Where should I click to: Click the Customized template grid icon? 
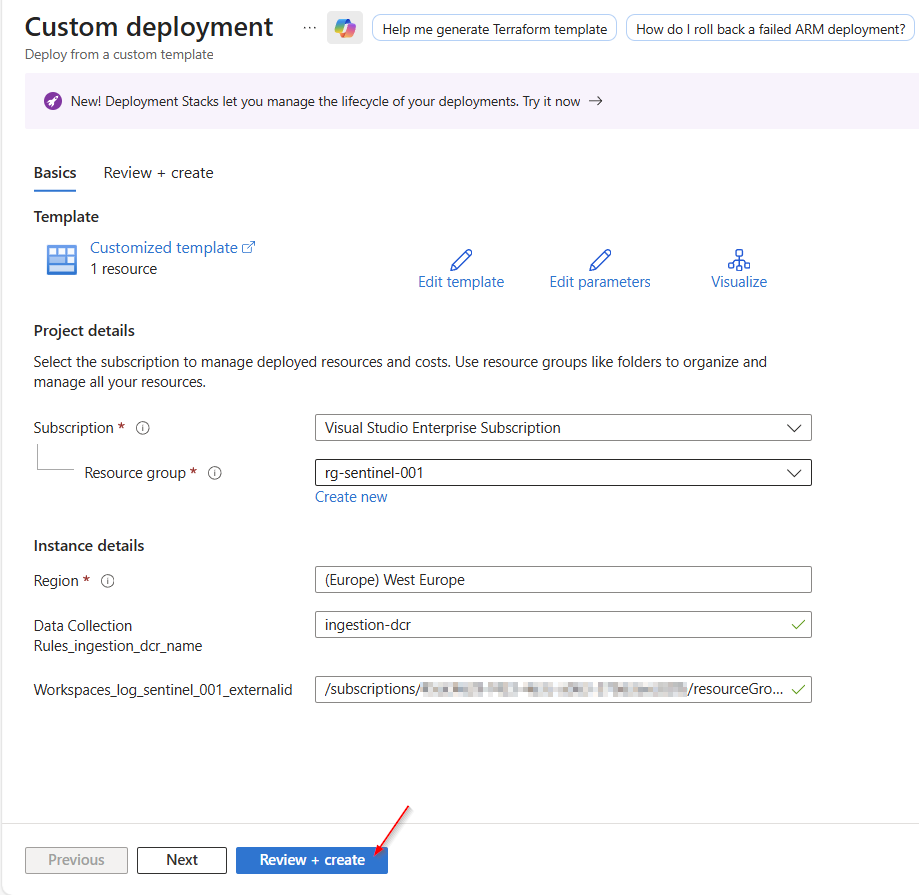[x=62, y=259]
